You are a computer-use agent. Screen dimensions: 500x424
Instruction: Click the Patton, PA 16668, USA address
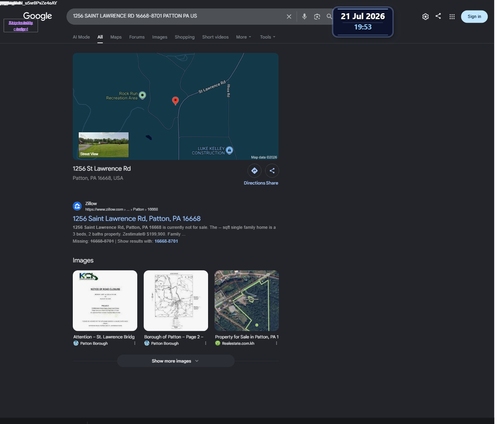pos(98,178)
